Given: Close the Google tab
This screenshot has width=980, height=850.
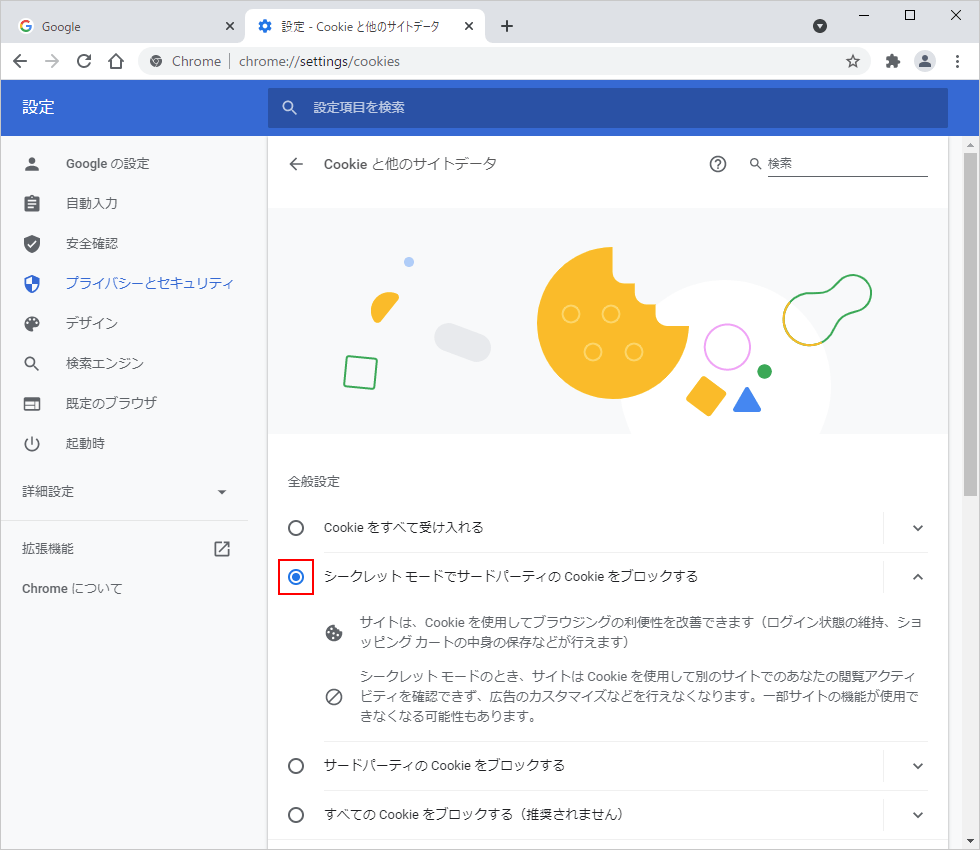Looking at the screenshot, I should tap(229, 26).
